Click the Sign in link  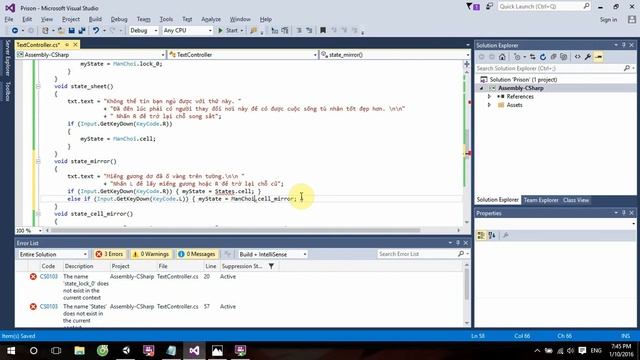(608, 20)
